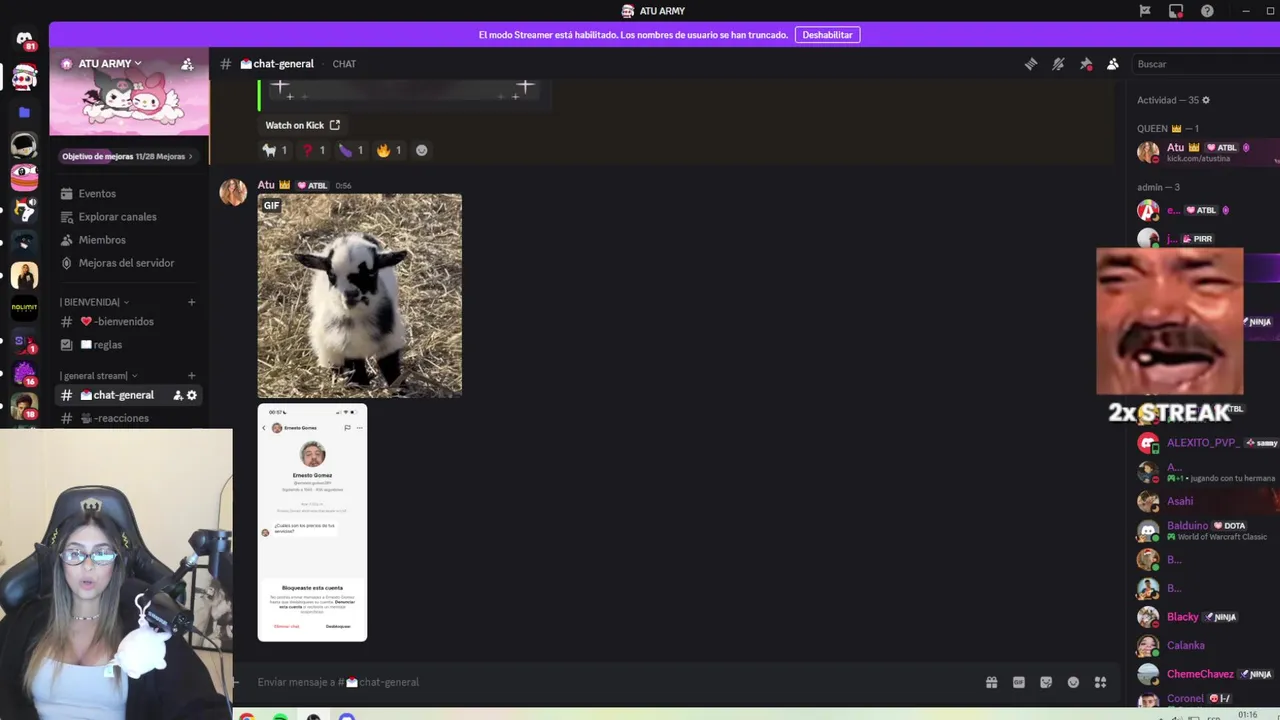Viewport: 1280px width, 720px height.
Task: Open the GIF picker
Action: coord(1018,682)
